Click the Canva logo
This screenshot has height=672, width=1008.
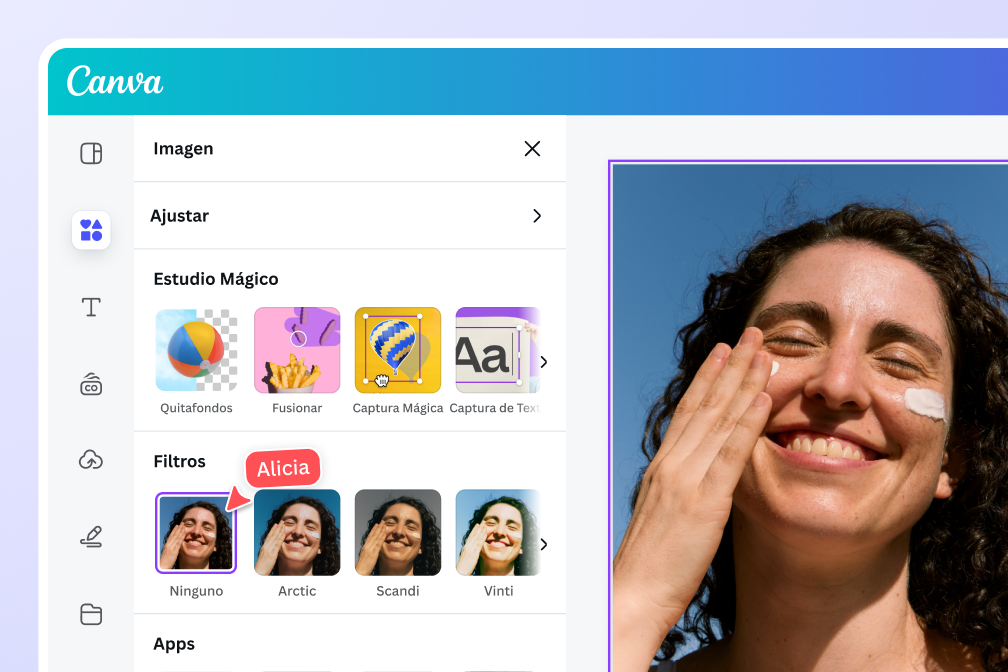(x=114, y=81)
